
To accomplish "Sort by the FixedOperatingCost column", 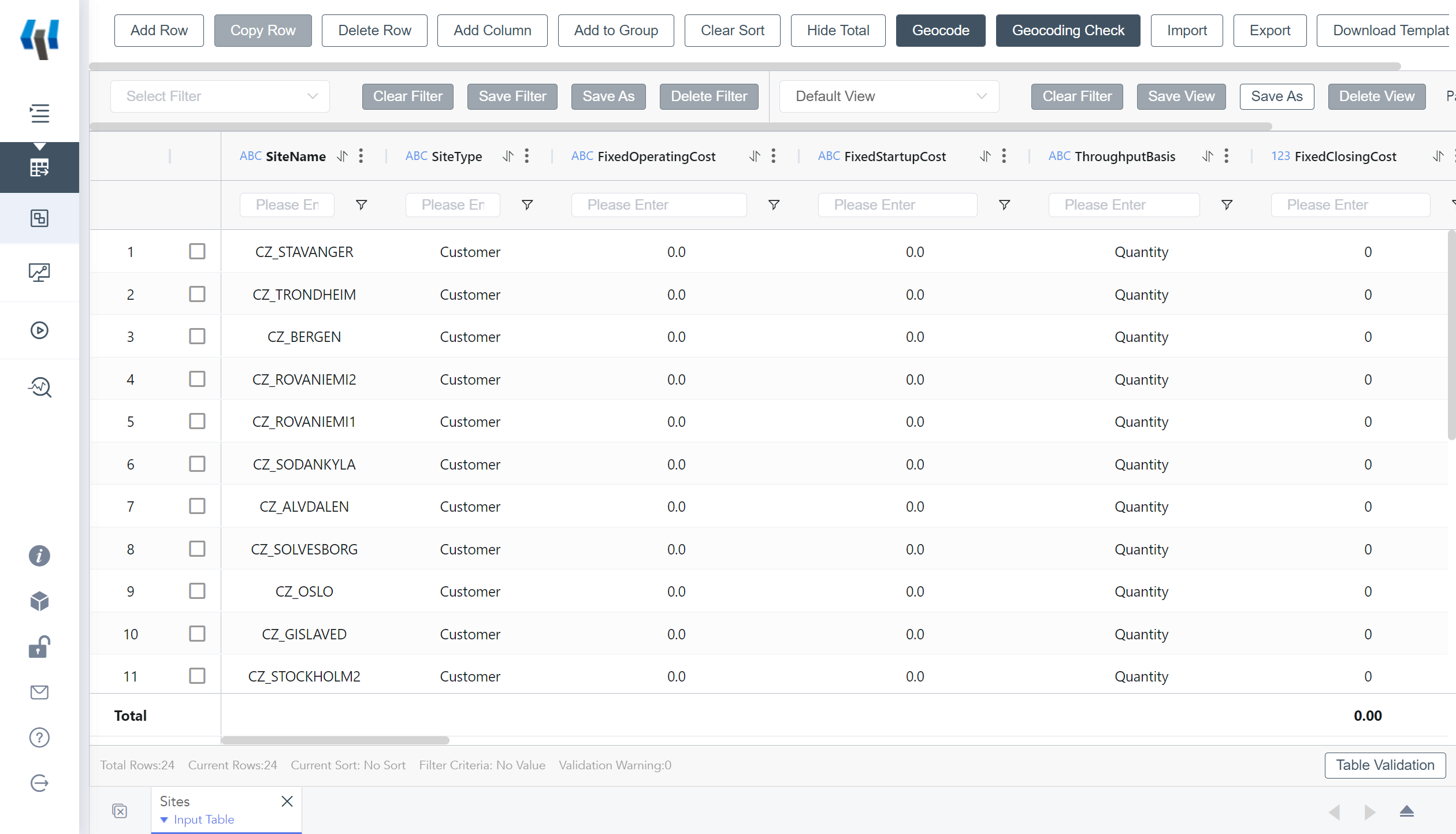I will tap(755, 156).
